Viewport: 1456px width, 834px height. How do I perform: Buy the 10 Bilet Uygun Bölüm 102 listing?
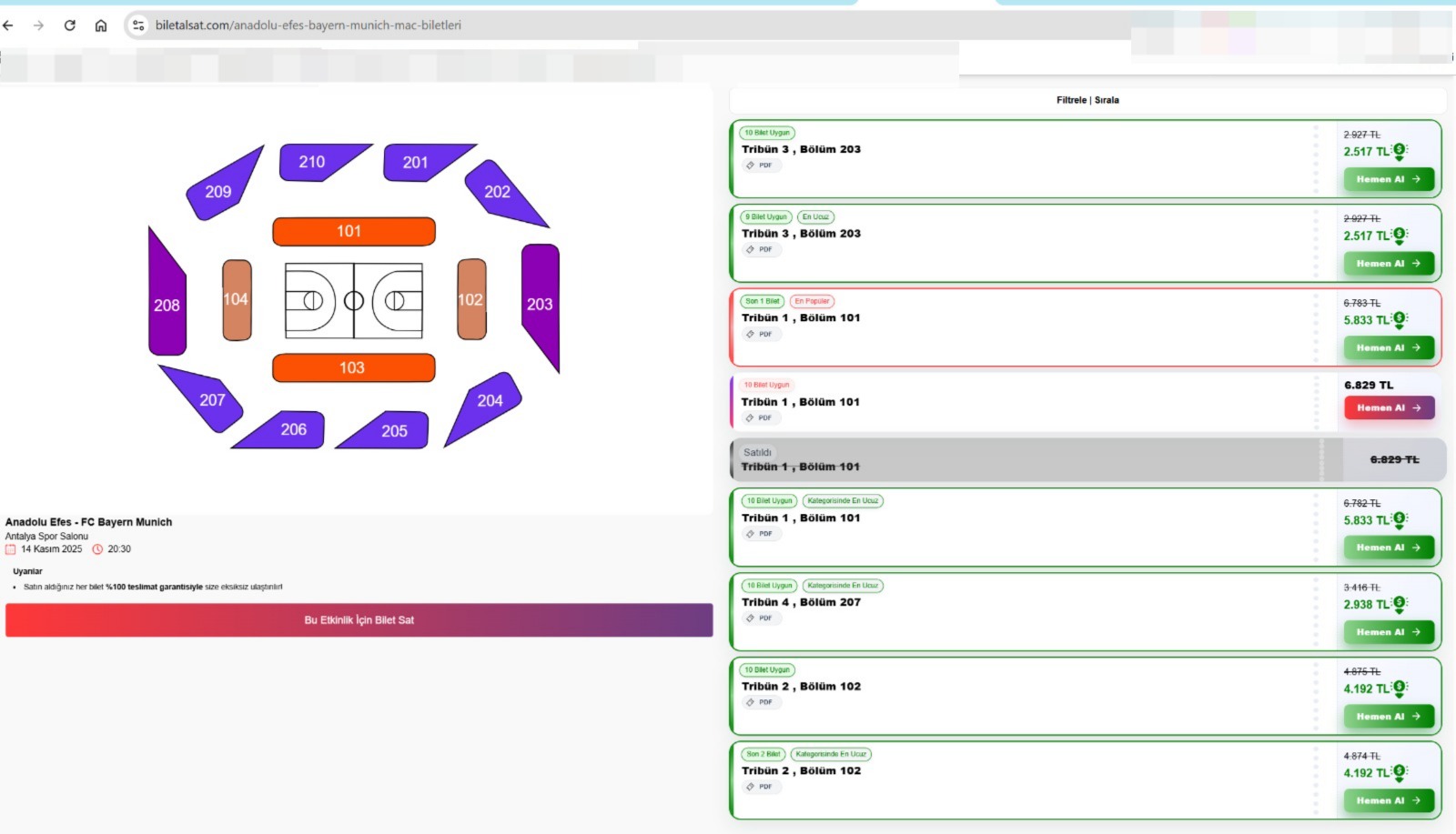pyautogui.click(x=1389, y=717)
